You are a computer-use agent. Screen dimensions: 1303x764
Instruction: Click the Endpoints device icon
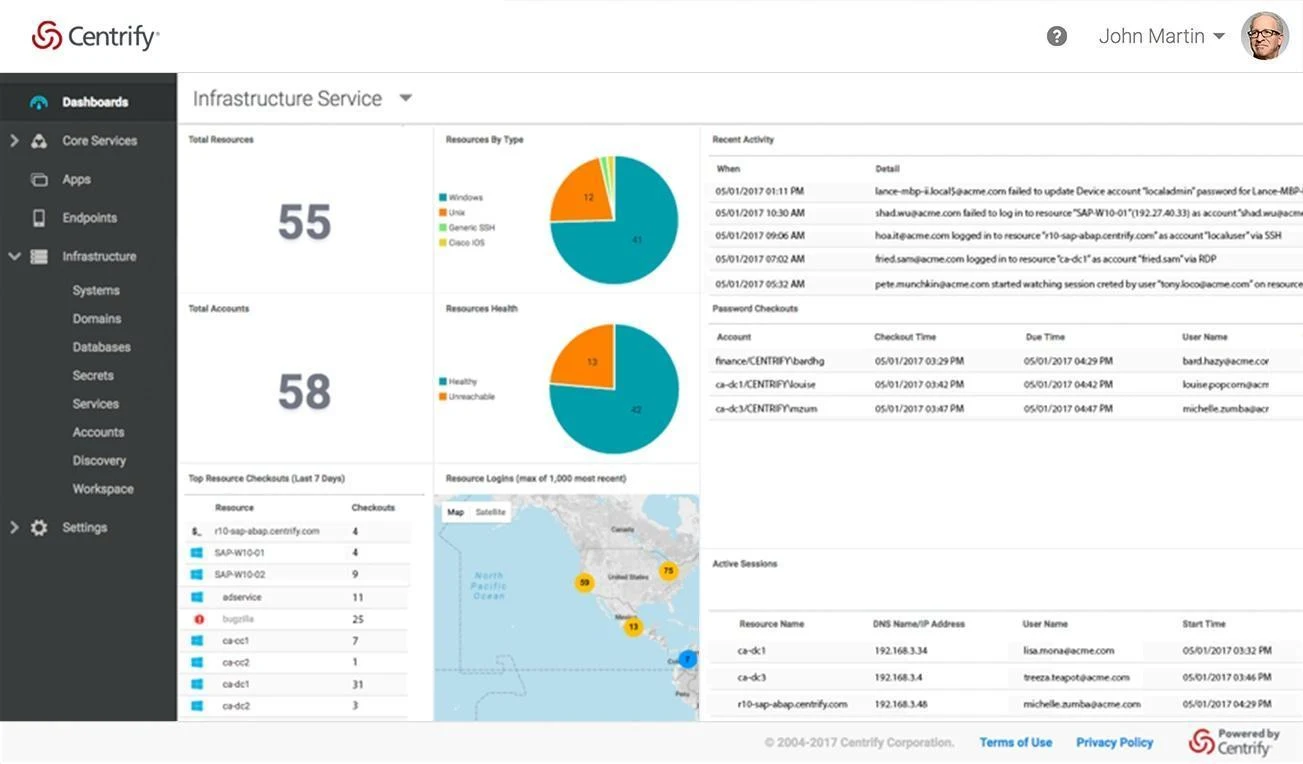[x=39, y=218]
